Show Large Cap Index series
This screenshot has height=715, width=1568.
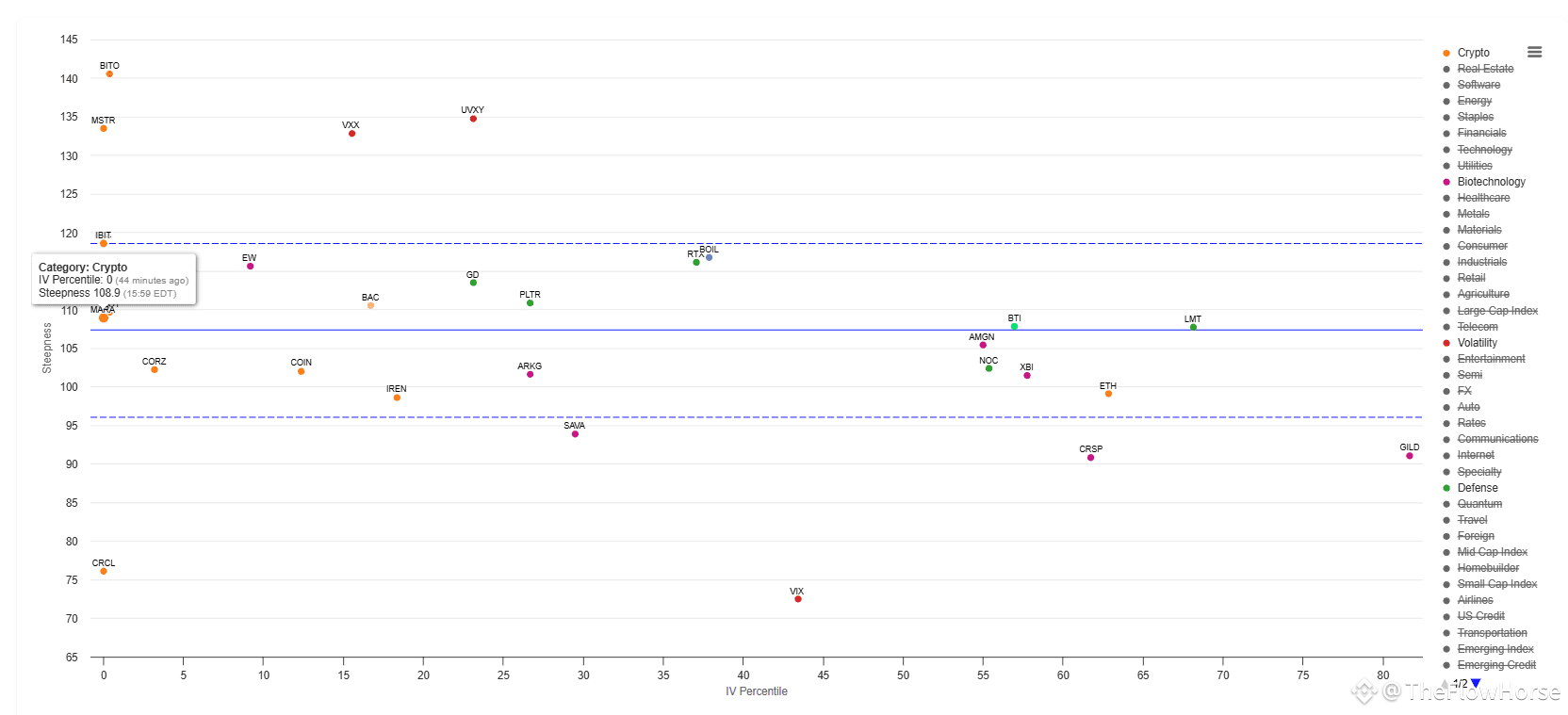1497,311
